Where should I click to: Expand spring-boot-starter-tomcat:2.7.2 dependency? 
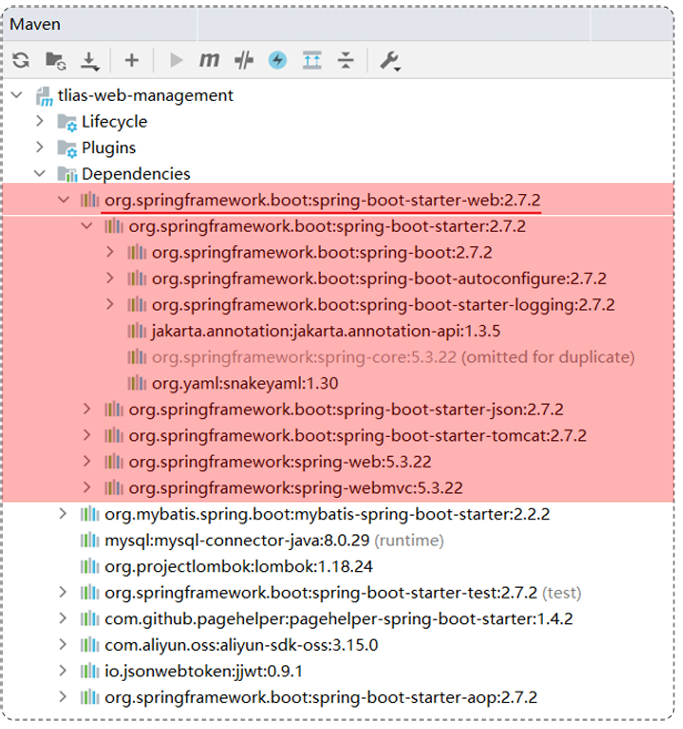[x=87, y=435]
